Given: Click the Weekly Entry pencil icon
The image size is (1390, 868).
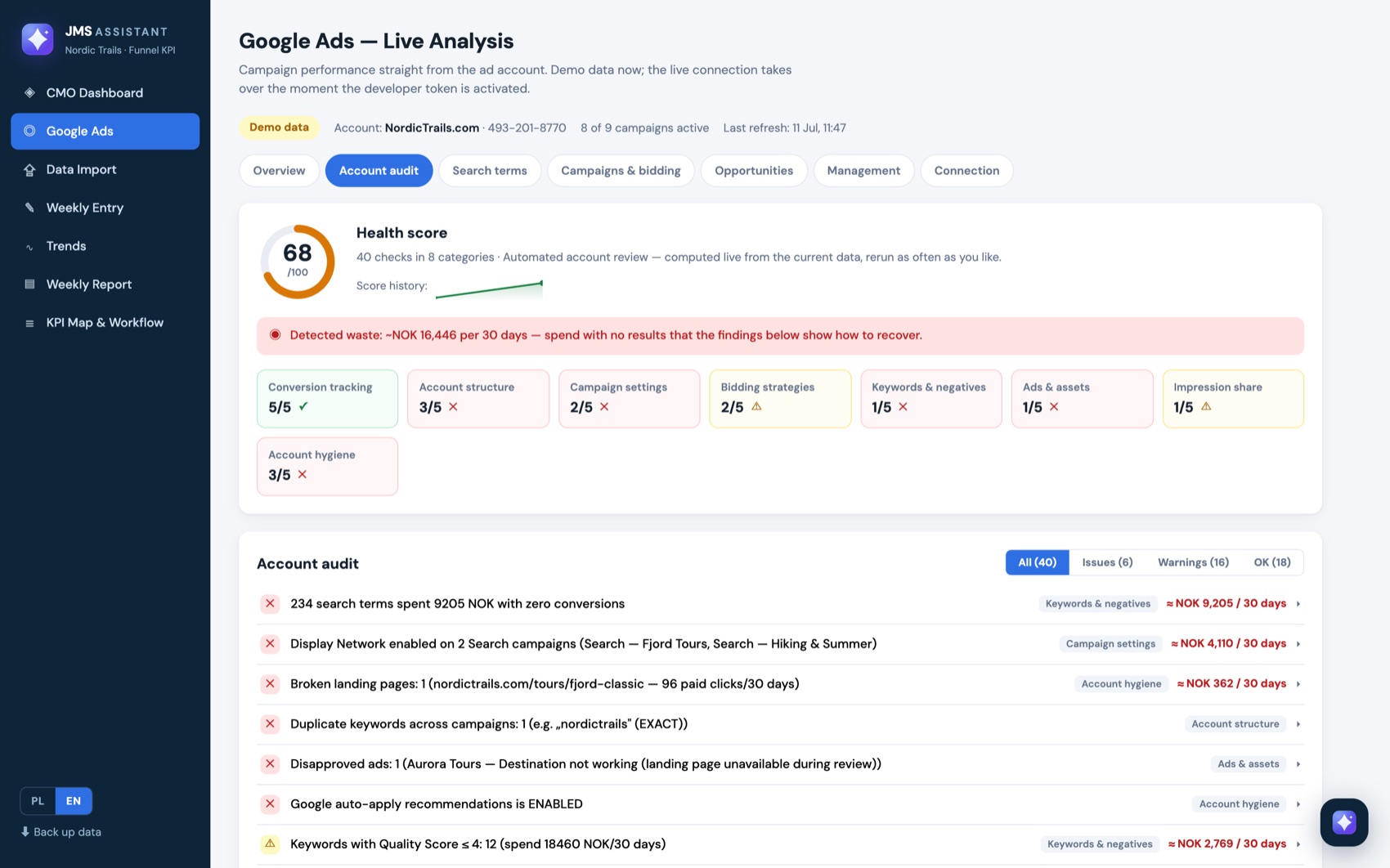Looking at the screenshot, I should click(x=29, y=208).
